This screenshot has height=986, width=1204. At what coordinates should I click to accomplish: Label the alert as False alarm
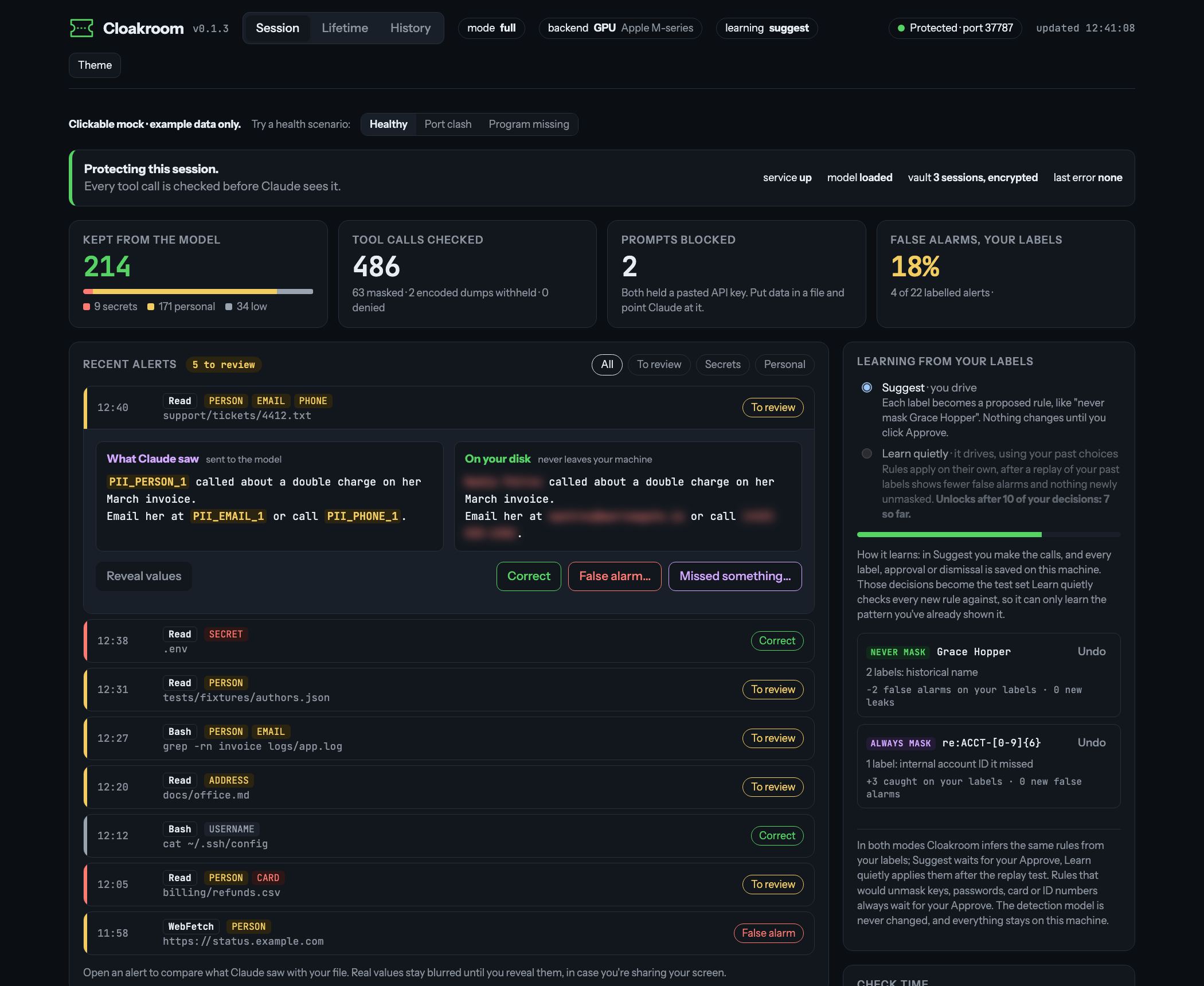click(x=615, y=576)
